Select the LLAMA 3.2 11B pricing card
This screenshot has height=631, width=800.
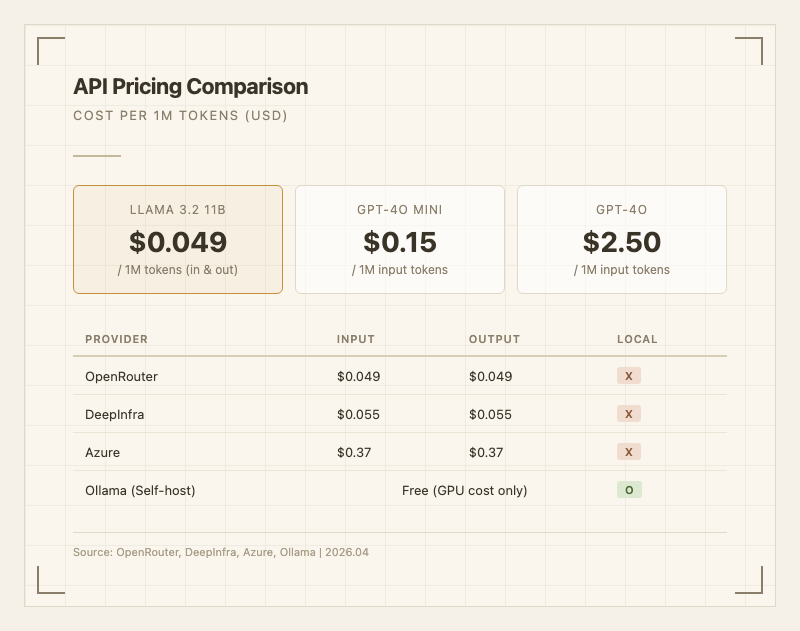pyautogui.click(x=178, y=240)
